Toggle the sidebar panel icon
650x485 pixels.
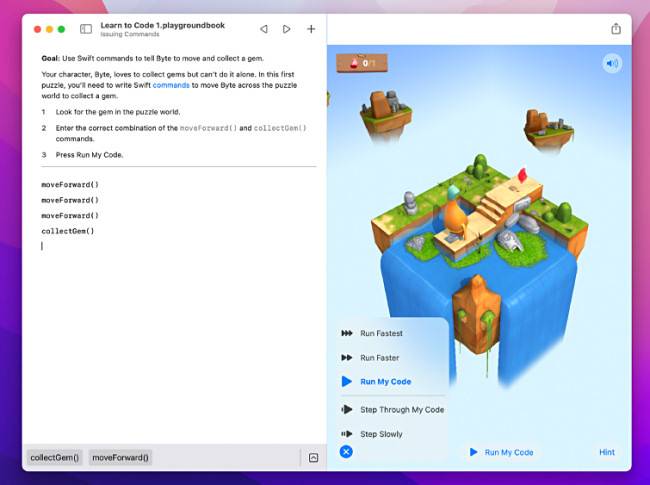pos(86,29)
